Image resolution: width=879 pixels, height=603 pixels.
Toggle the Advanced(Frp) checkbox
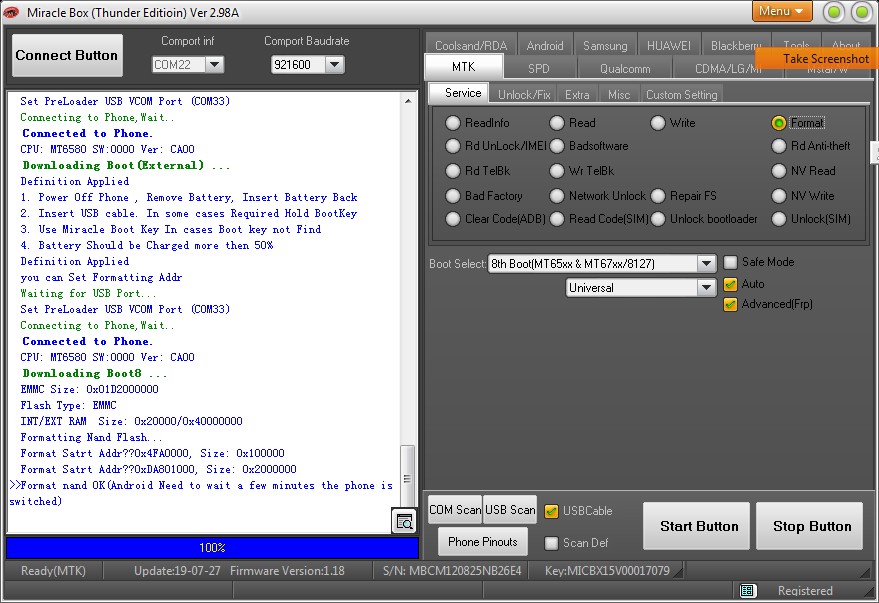[x=730, y=304]
